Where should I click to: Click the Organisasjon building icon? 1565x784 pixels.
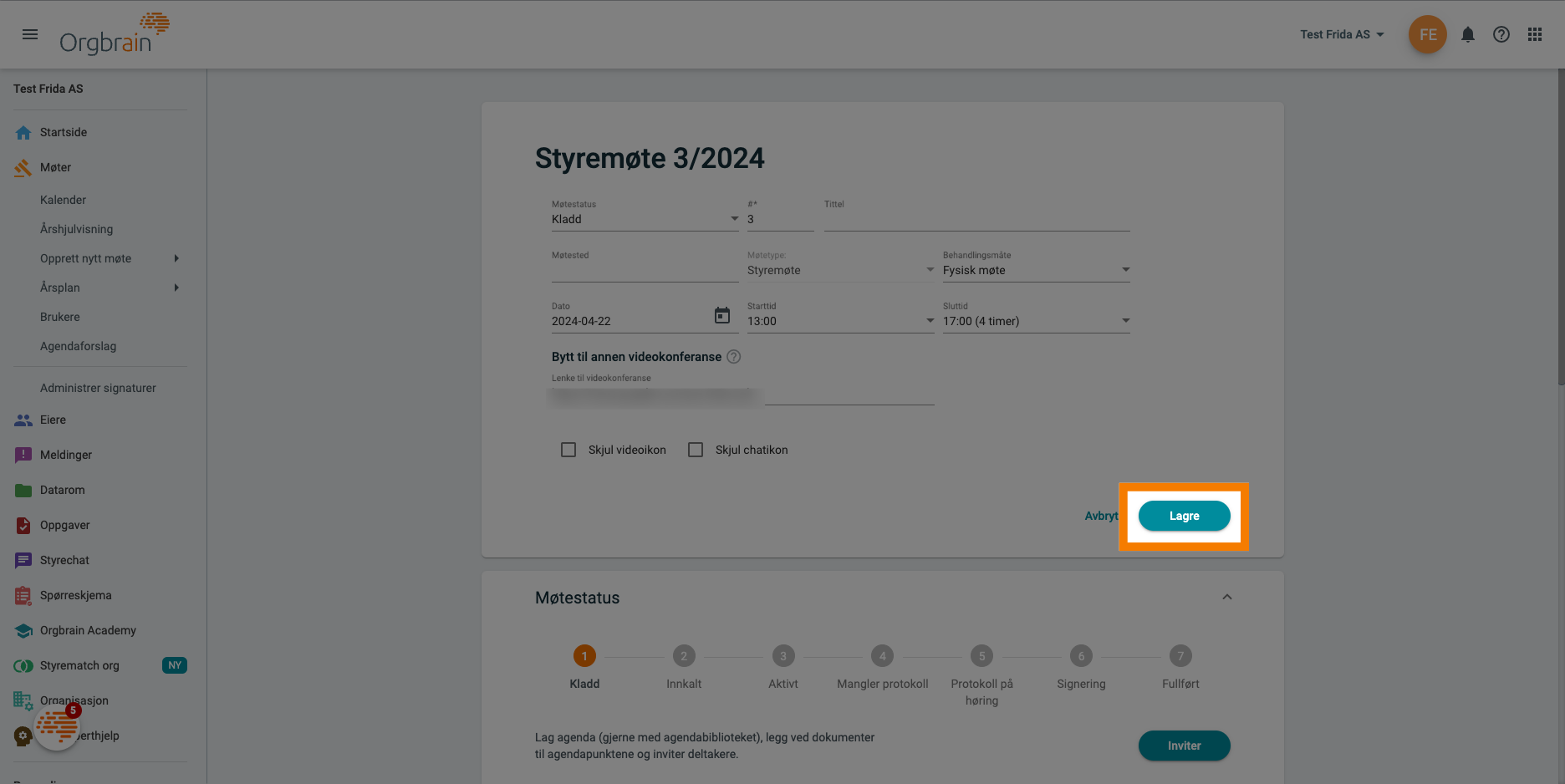tap(23, 700)
